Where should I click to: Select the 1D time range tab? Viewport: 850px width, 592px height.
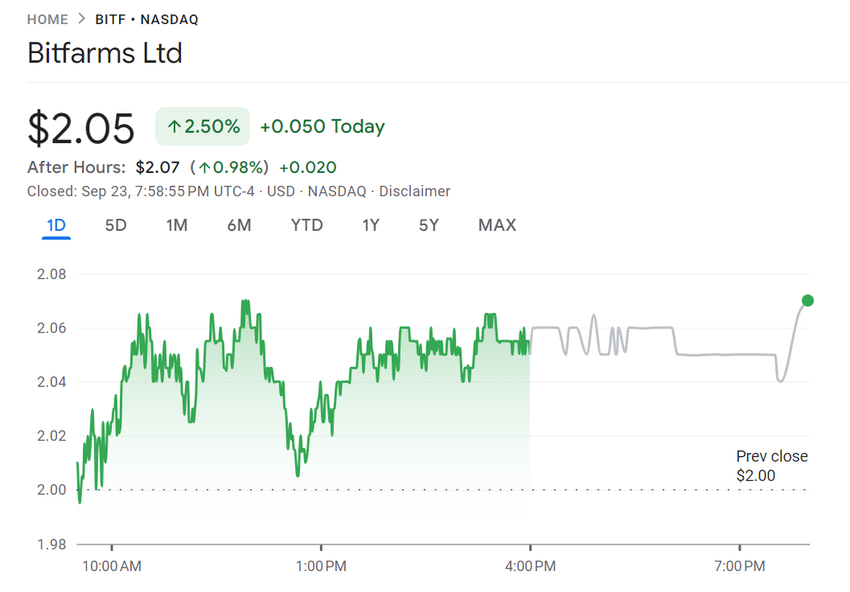(x=56, y=225)
